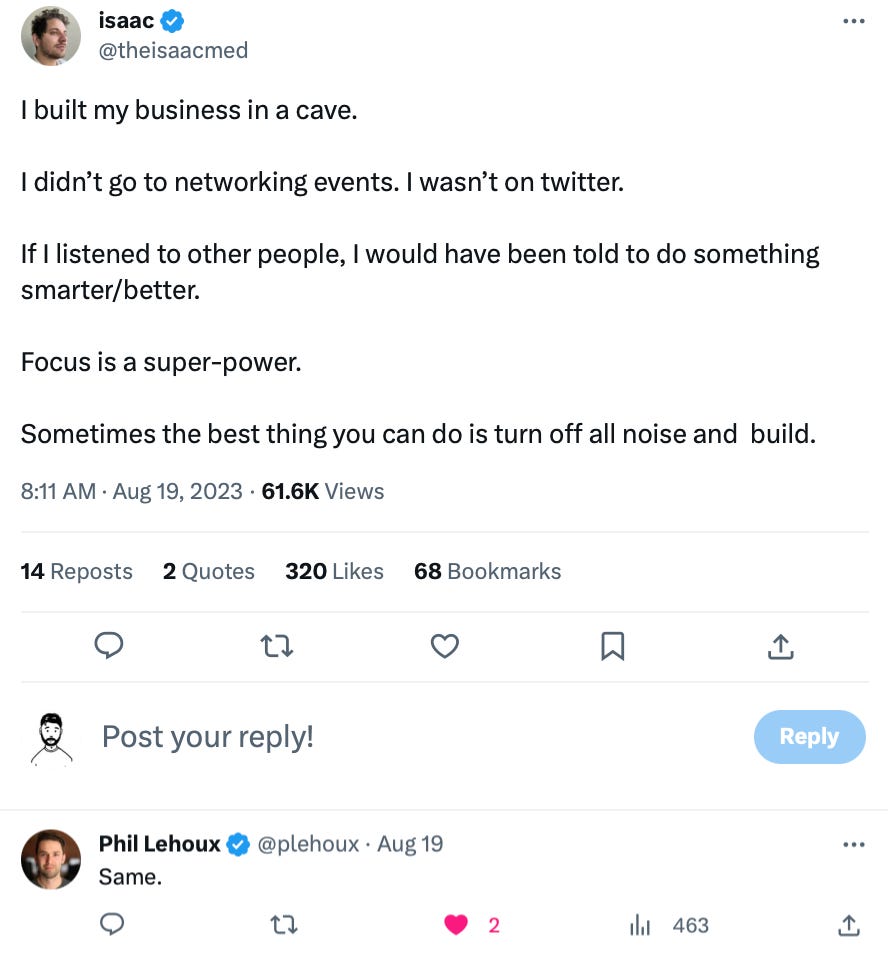
Task: Like isaac's post with heart icon
Action: (444, 647)
